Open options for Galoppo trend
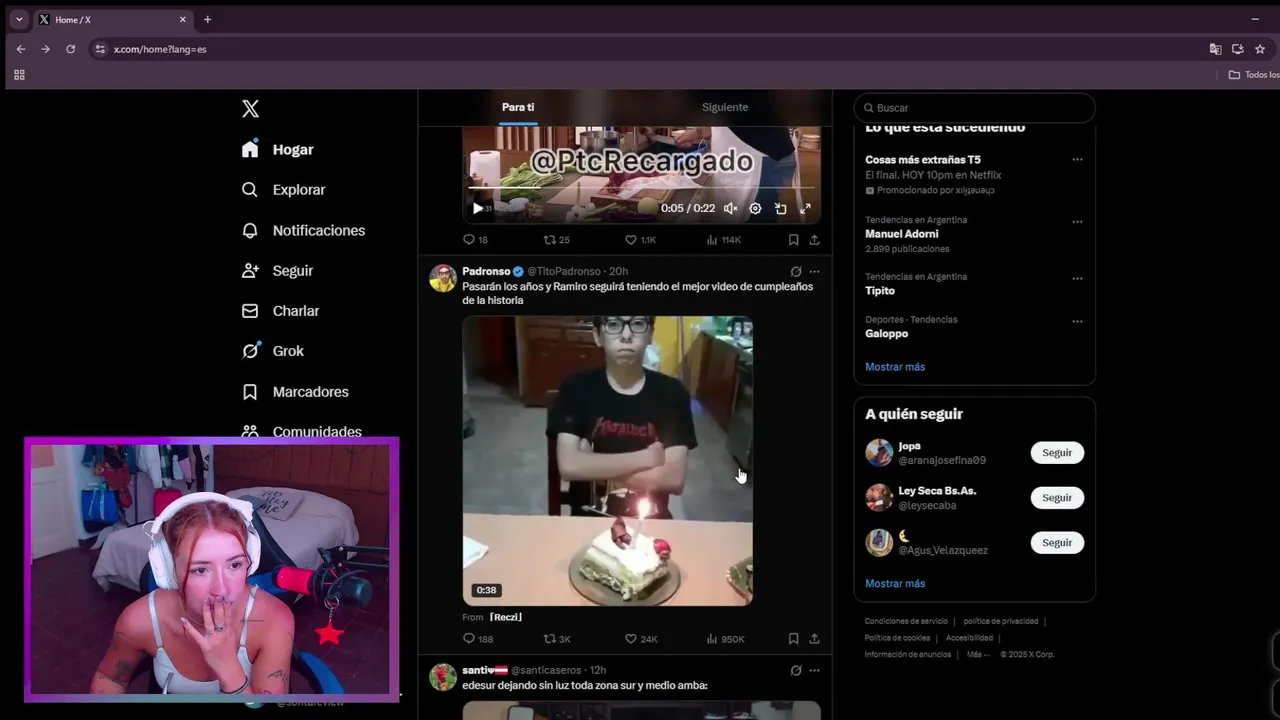 (x=1077, y=322)
